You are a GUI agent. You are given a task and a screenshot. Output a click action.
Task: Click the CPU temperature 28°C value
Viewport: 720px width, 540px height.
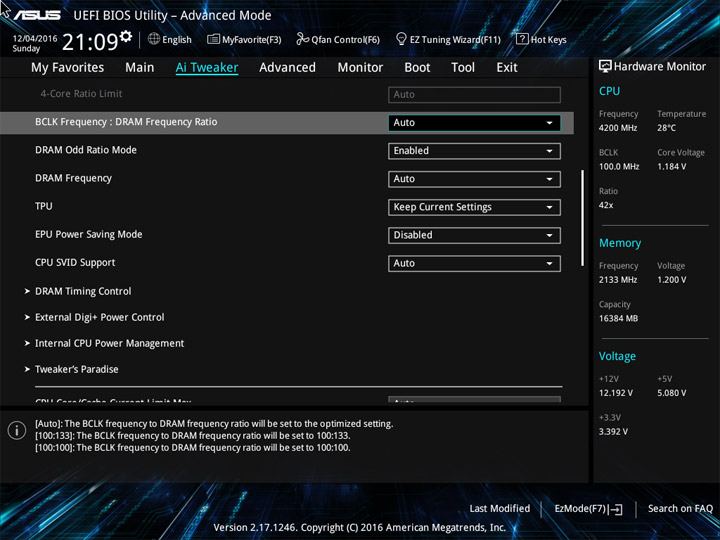(x=666, y=128)
